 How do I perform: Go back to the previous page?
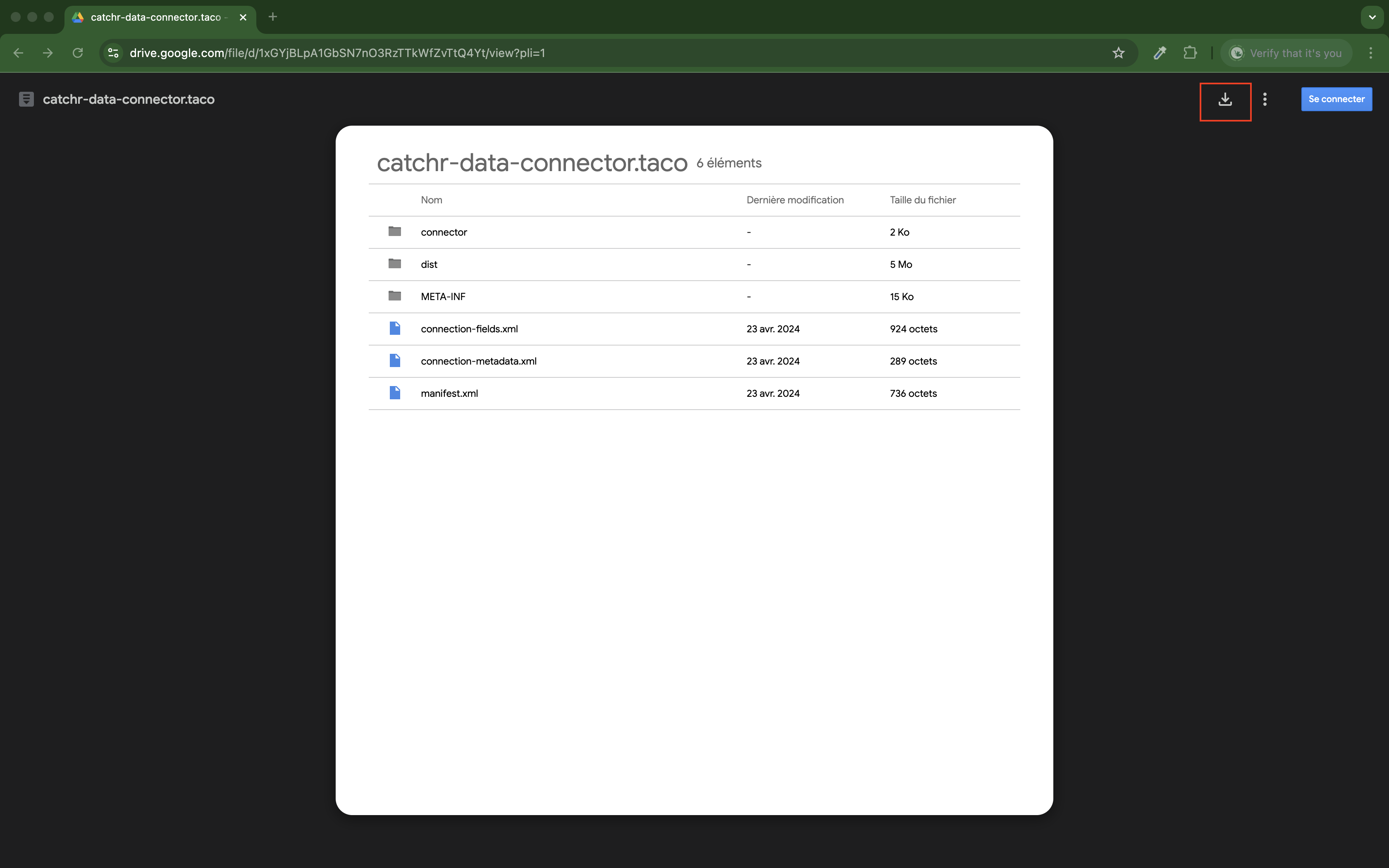point(18,53)
